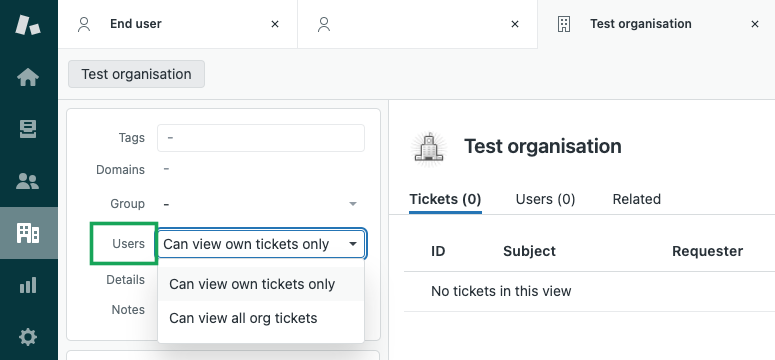The image size is (775, 360).
Task: Close the unnamed user tab
Action: click(x=515, y=24)
